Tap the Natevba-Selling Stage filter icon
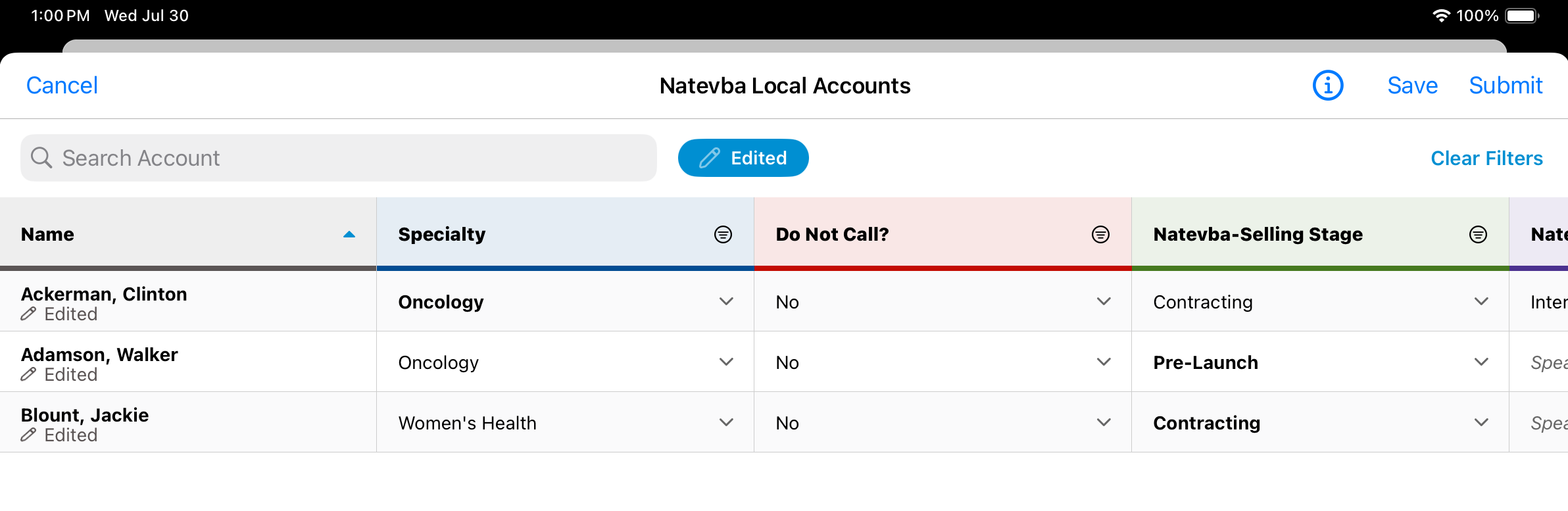The height and width of the screenshot is (511, 1568). [1478, 235]
